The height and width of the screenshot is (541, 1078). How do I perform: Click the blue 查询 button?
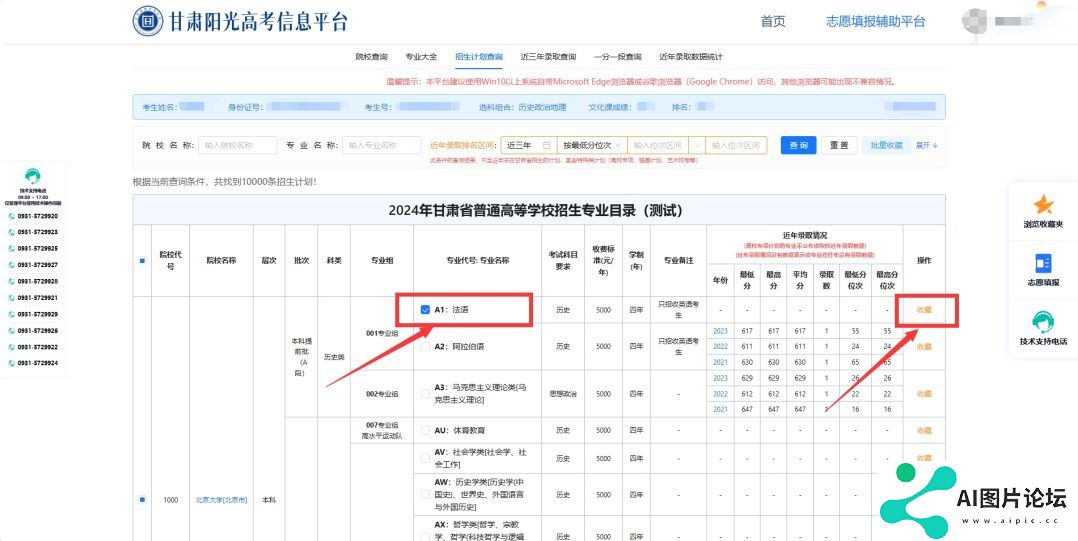point(798,145)
